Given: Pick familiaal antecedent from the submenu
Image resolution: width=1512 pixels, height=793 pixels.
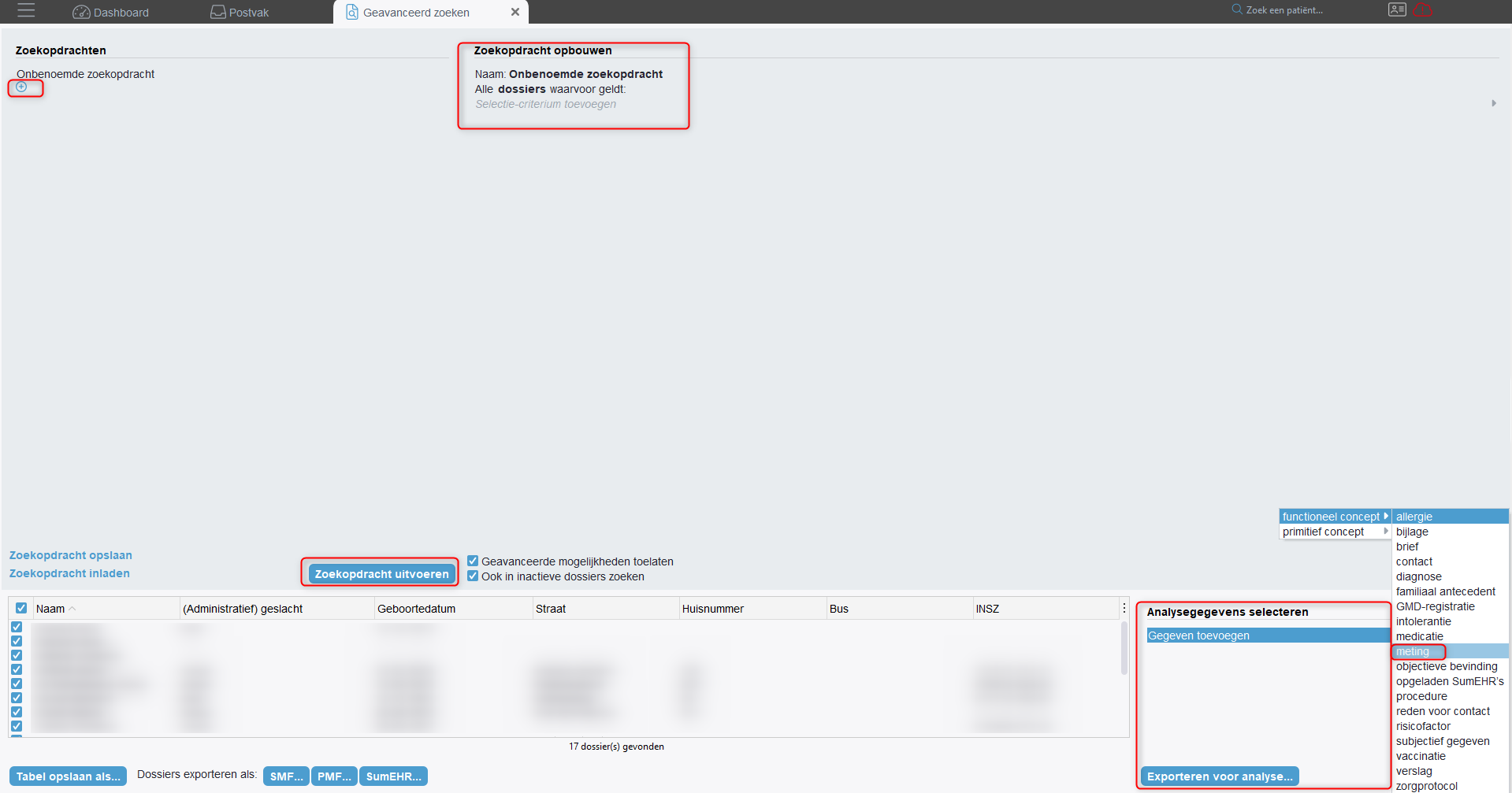Looking at the screenshot, I should (x=1451, y=591).
